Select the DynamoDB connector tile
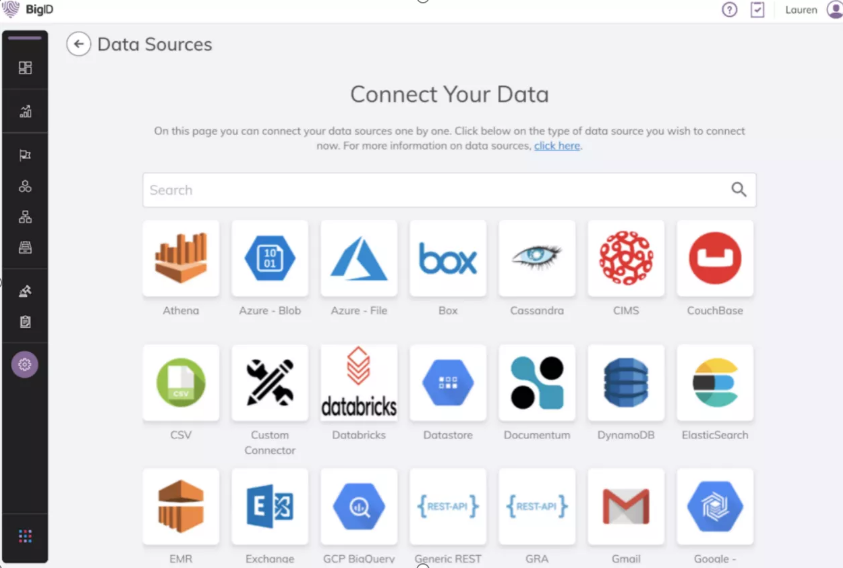Image resolution: width=843 pixels, height=568 pixels. coord(626,382)
